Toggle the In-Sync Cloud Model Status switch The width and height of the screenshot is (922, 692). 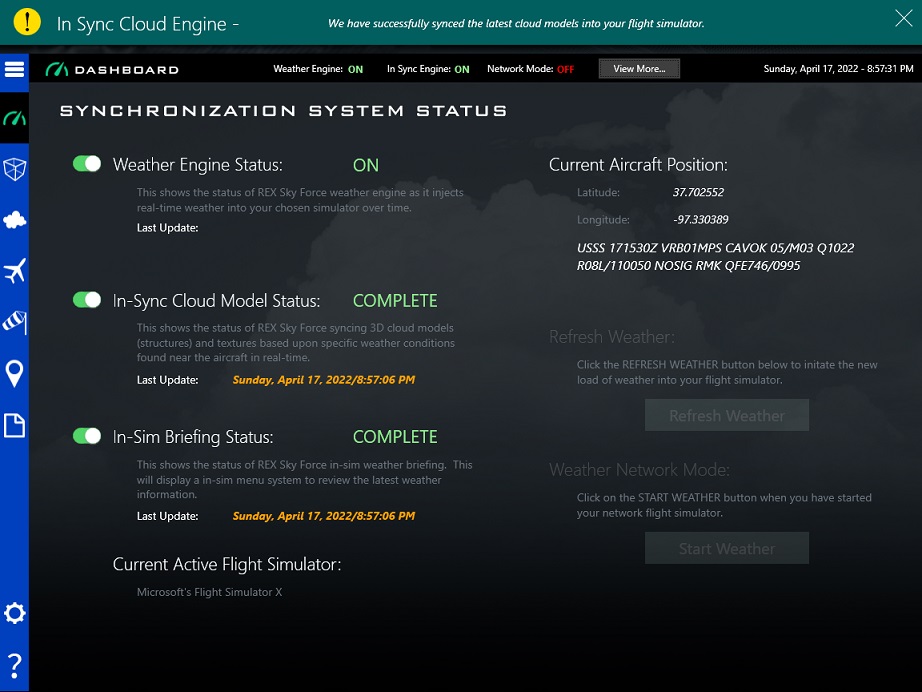pos(87,300)
